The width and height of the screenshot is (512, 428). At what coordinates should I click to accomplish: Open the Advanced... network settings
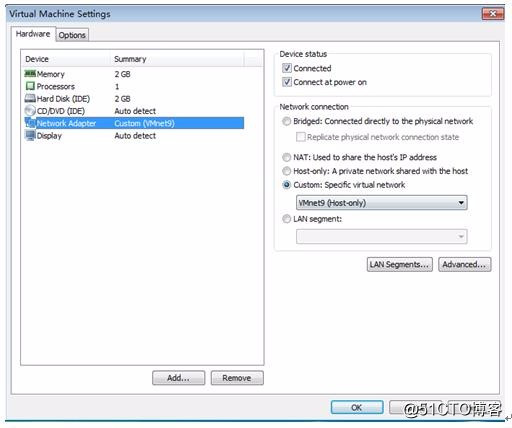pyautogui.click(x=465, y=264)
